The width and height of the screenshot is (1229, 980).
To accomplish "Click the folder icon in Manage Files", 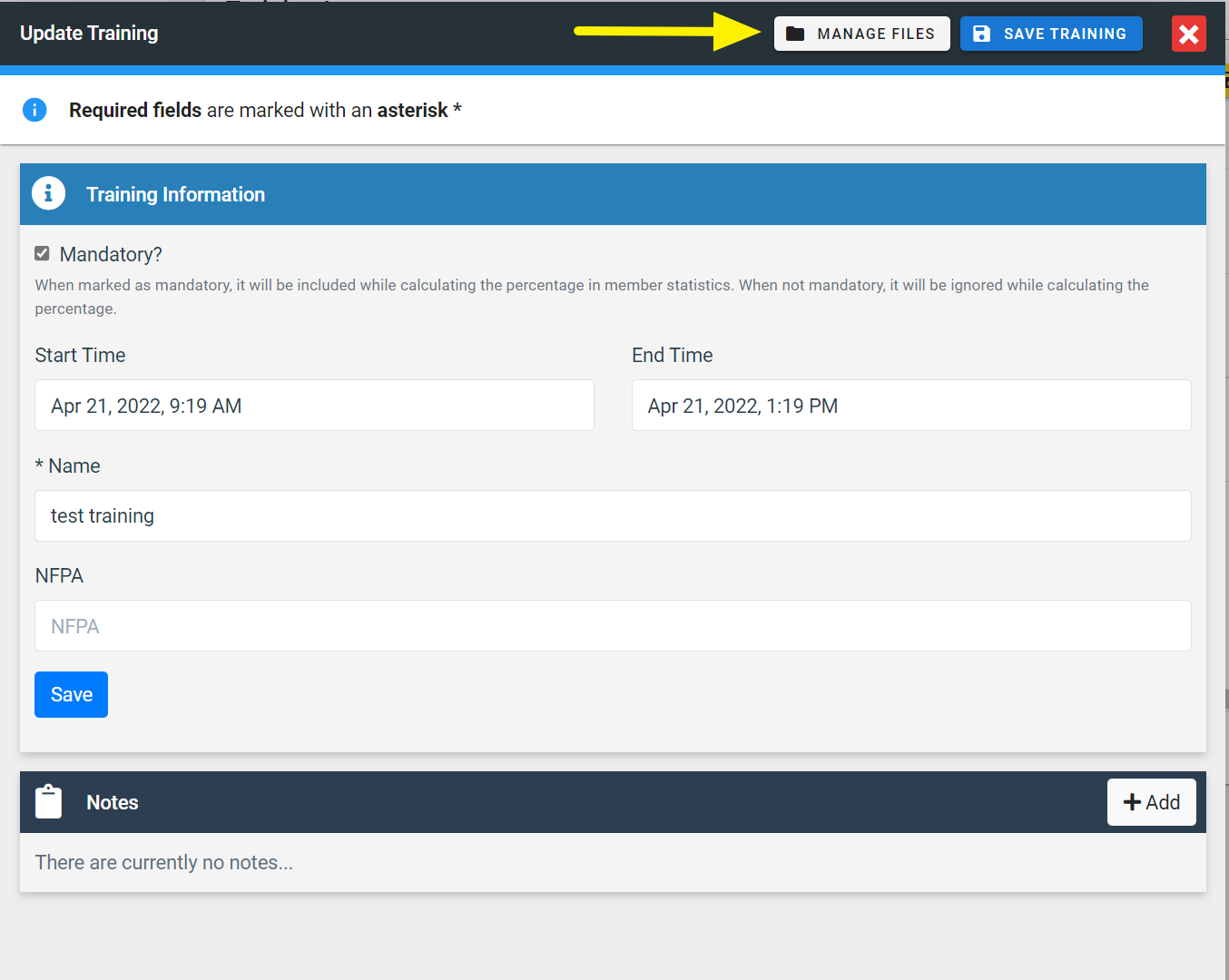I will 795,34.
